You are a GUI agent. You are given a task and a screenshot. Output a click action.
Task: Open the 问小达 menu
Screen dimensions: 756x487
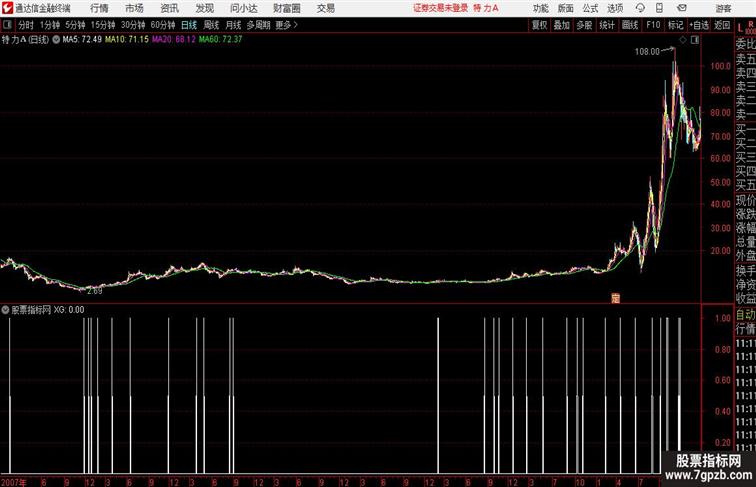coord(243,8)
